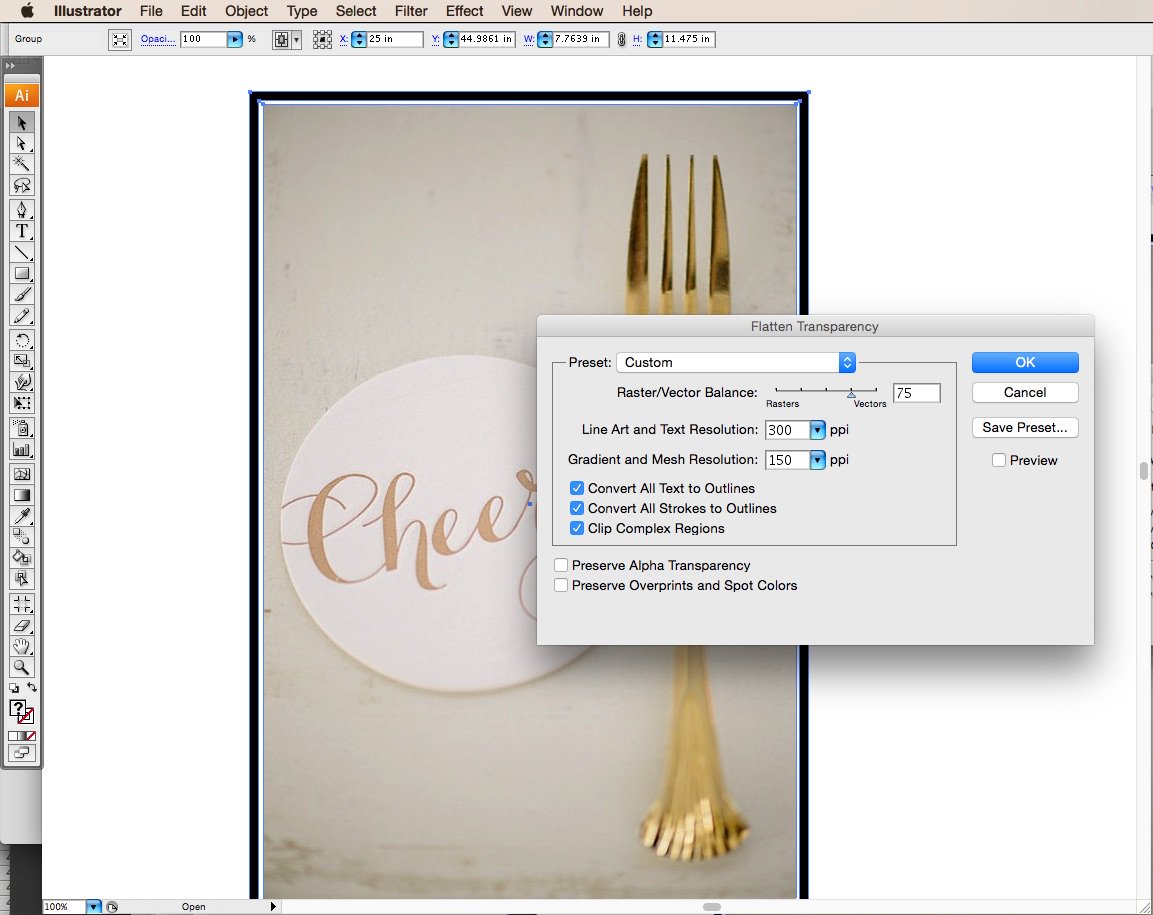Image resolution: width=1153 pixels, height=915 pixels.
Task: Enable Preserve Alpha Transparency
Action: (561, 565)
